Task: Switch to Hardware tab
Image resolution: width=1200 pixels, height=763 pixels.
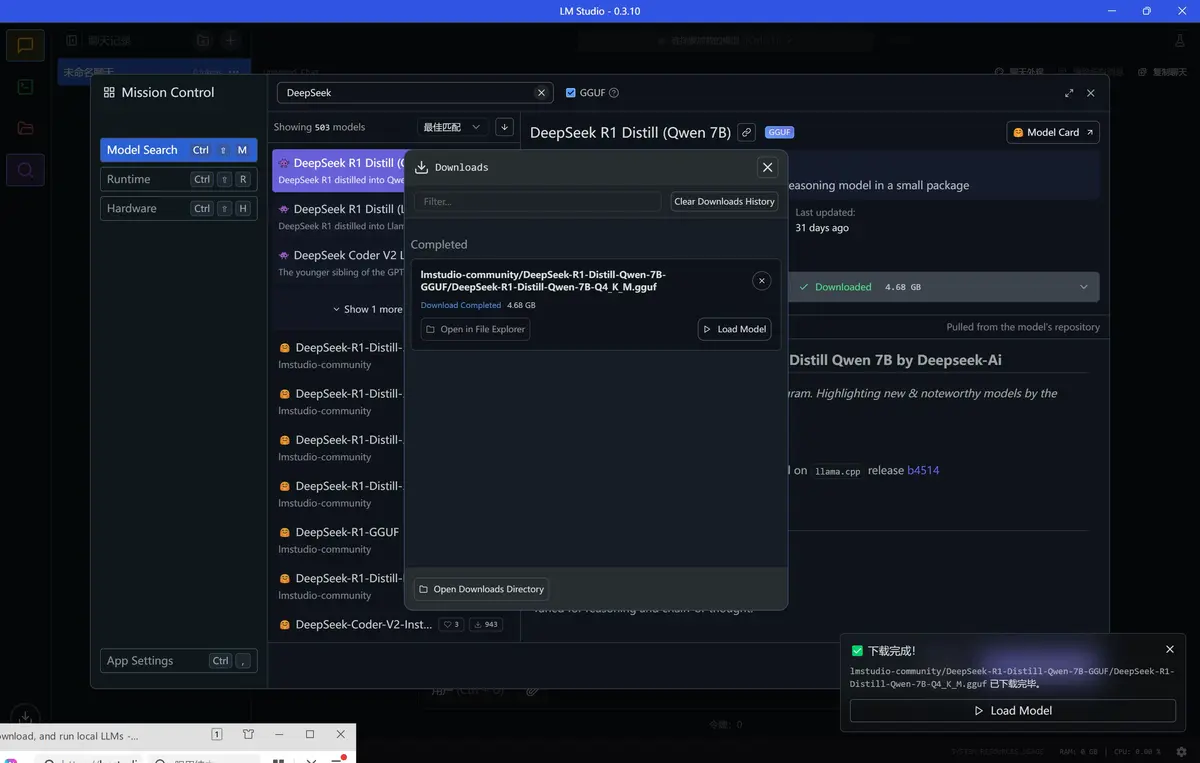Action: click(x=179, y=208)
